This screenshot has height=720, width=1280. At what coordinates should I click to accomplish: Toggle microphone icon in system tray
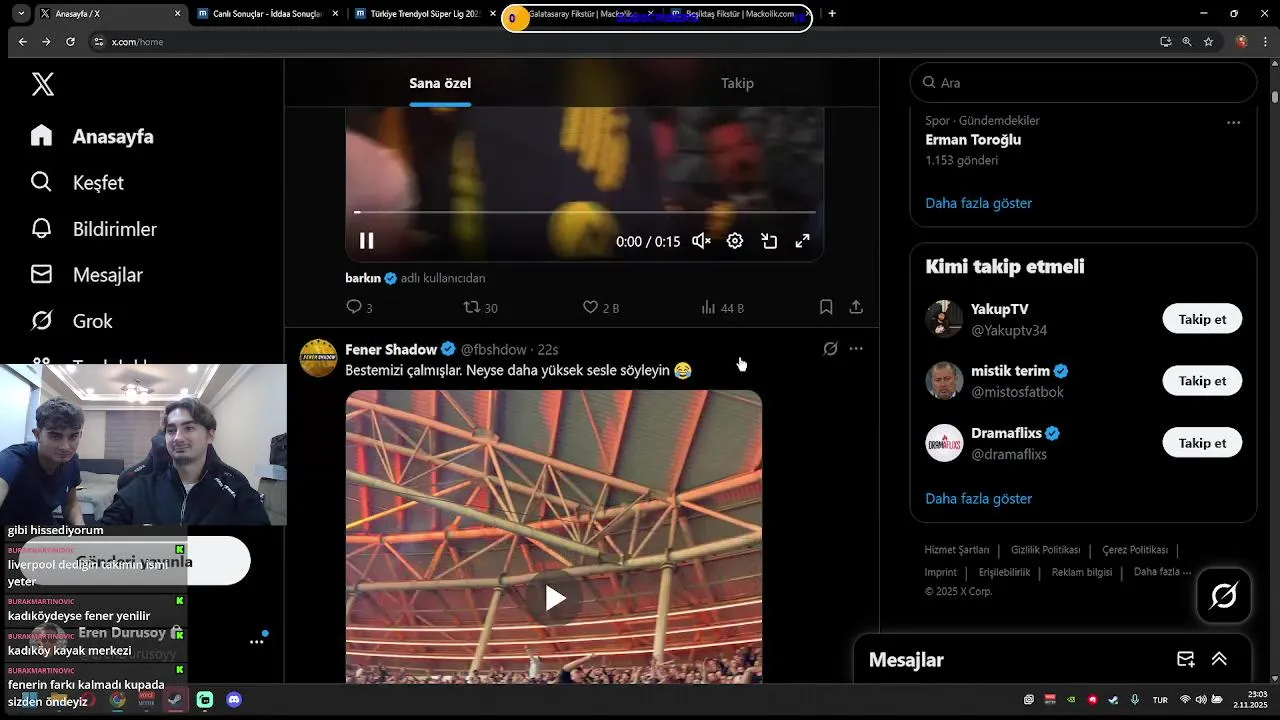[1137, 700]
